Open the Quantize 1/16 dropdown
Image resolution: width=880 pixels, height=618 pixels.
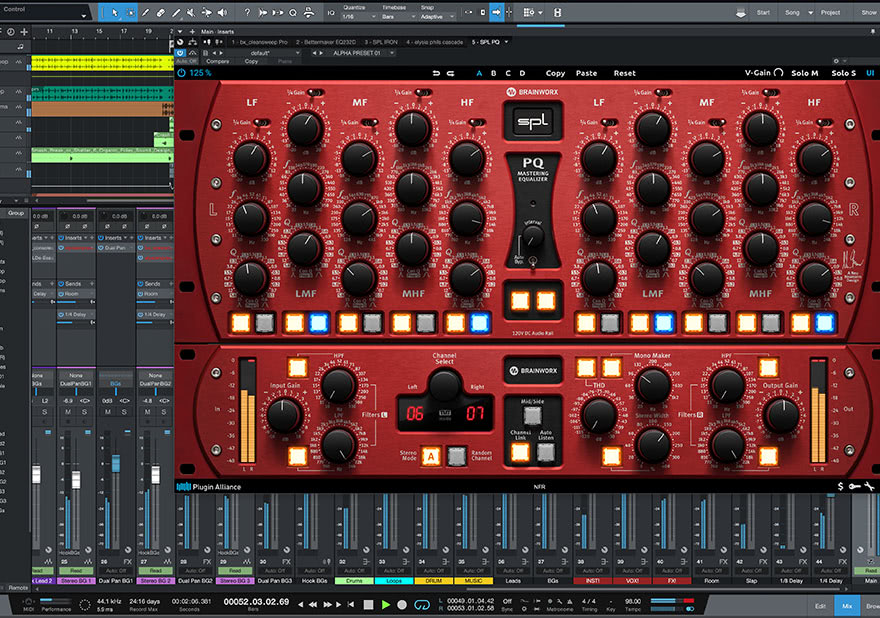pos(359,17)
